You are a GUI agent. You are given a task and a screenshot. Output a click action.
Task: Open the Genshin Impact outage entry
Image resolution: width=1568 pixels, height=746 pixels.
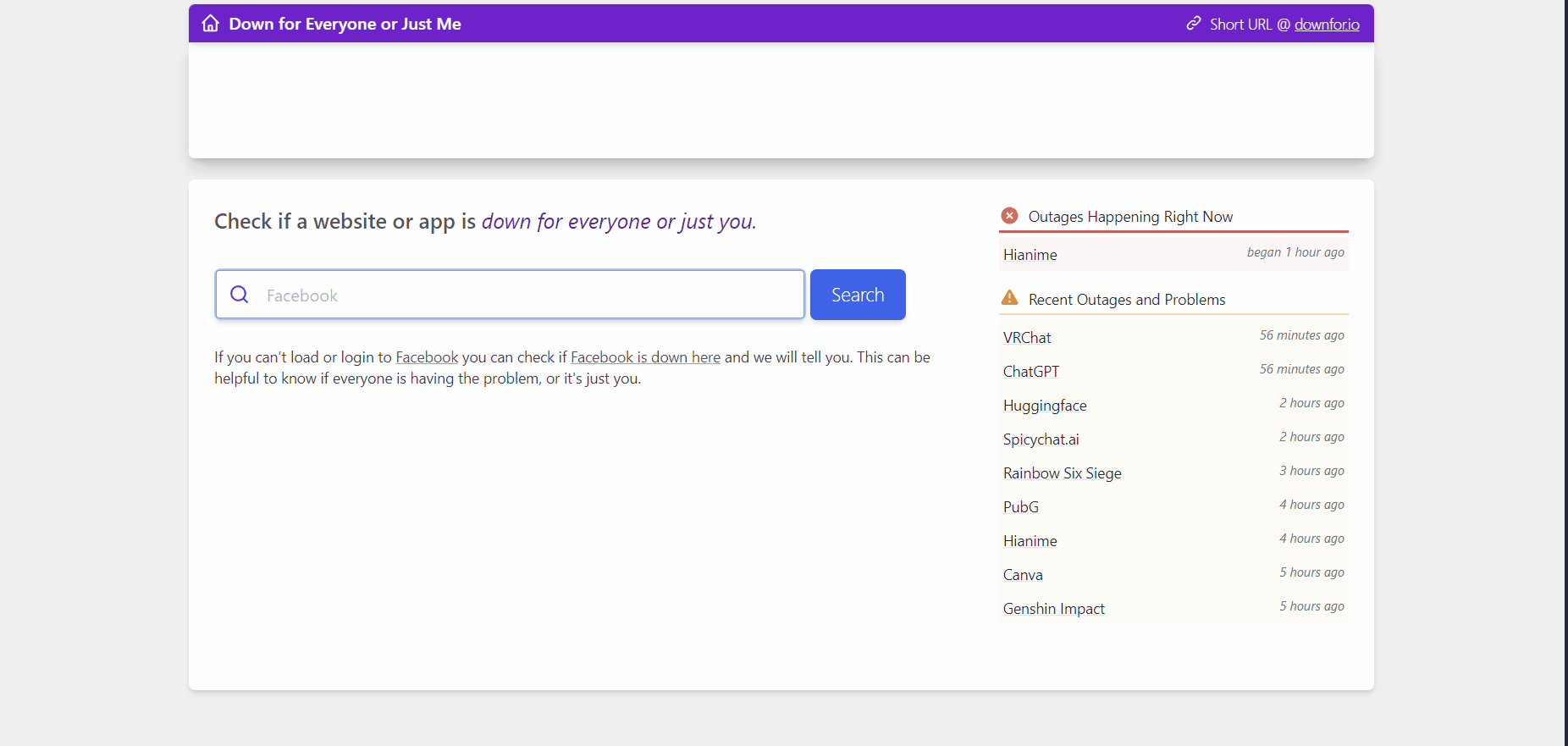click(x=1054, y=609)
